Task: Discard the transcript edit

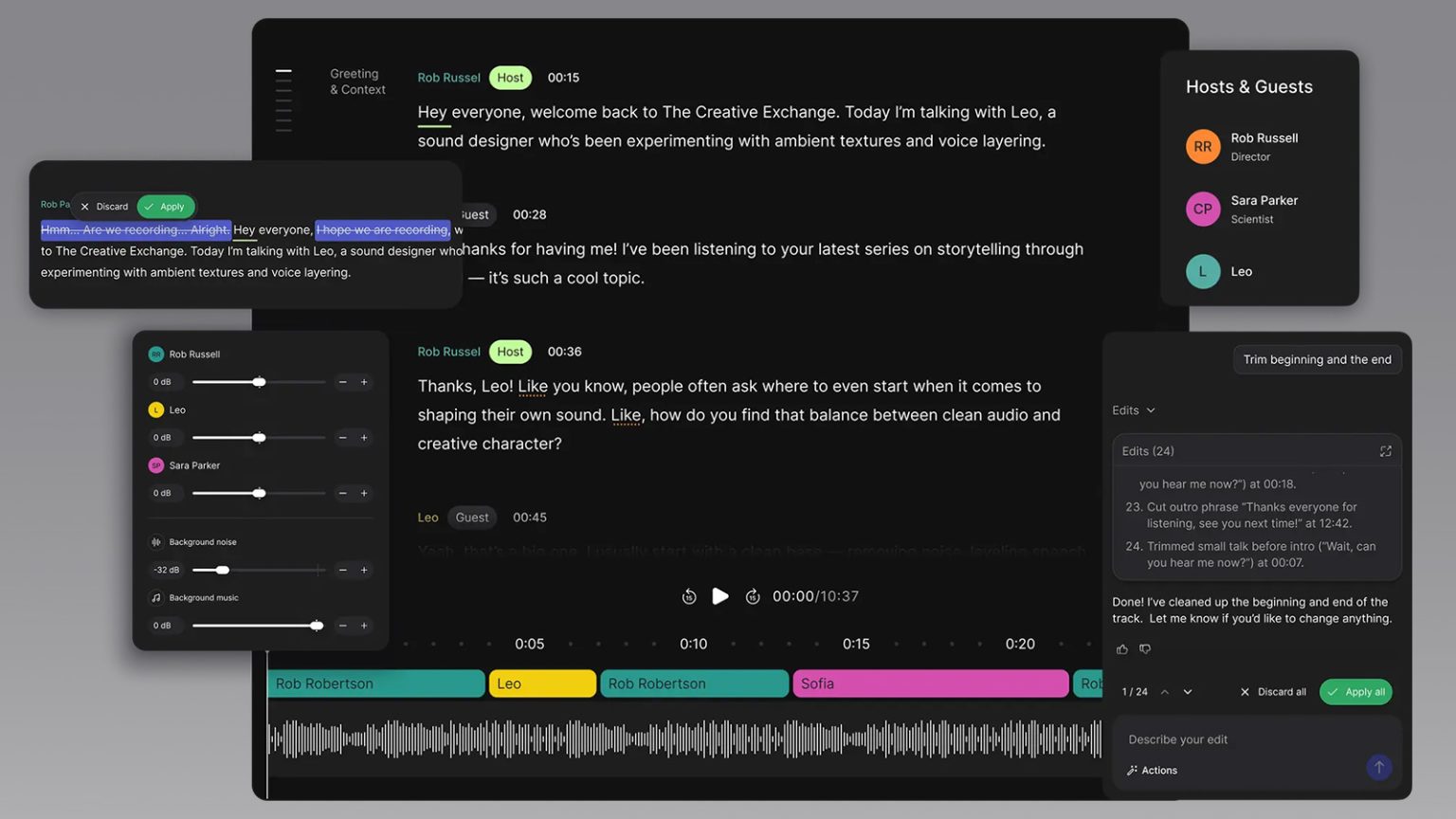Action: coord(104,207)
